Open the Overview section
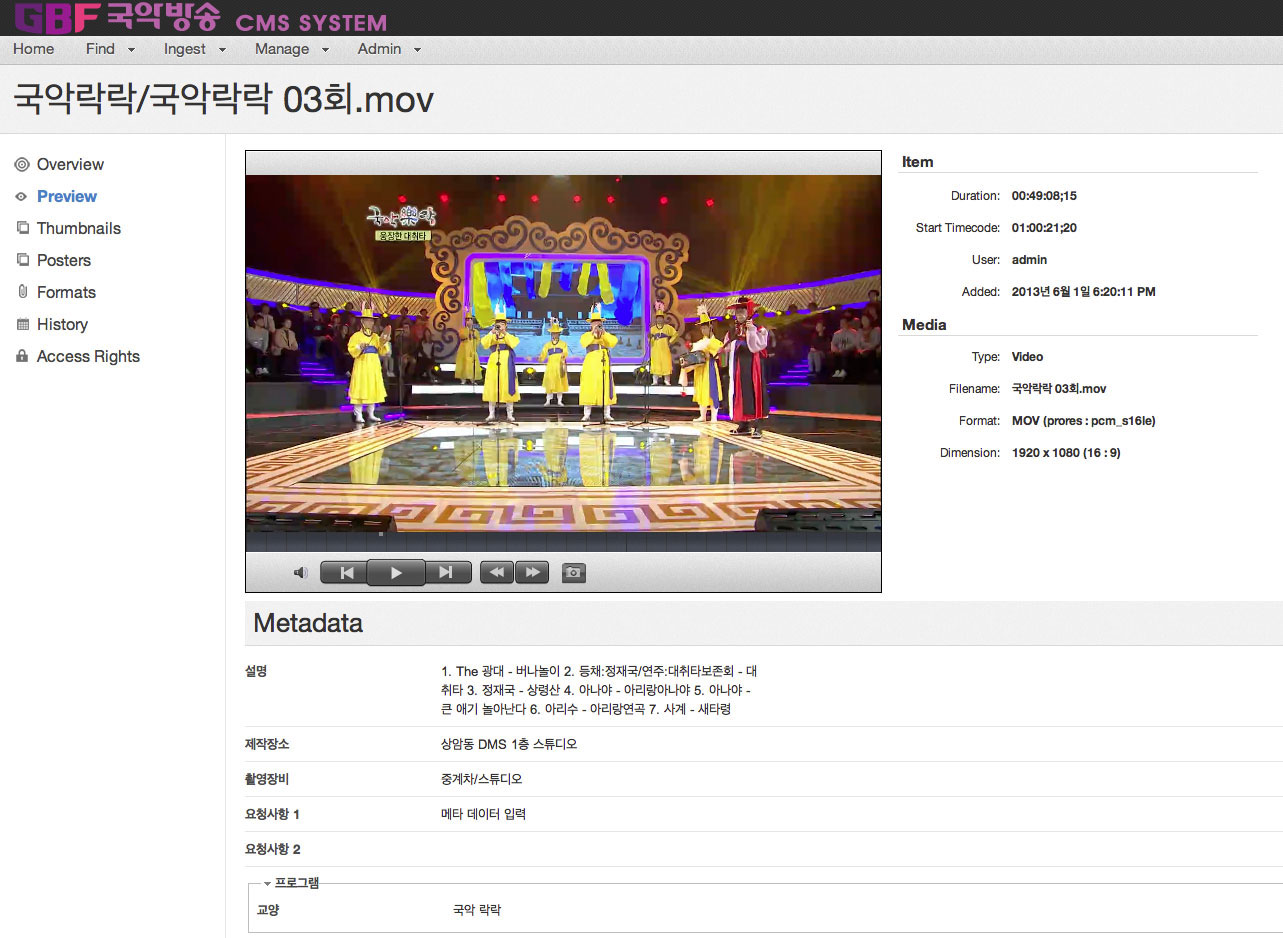Screen dimensions: 1283x938 [70, 164]
